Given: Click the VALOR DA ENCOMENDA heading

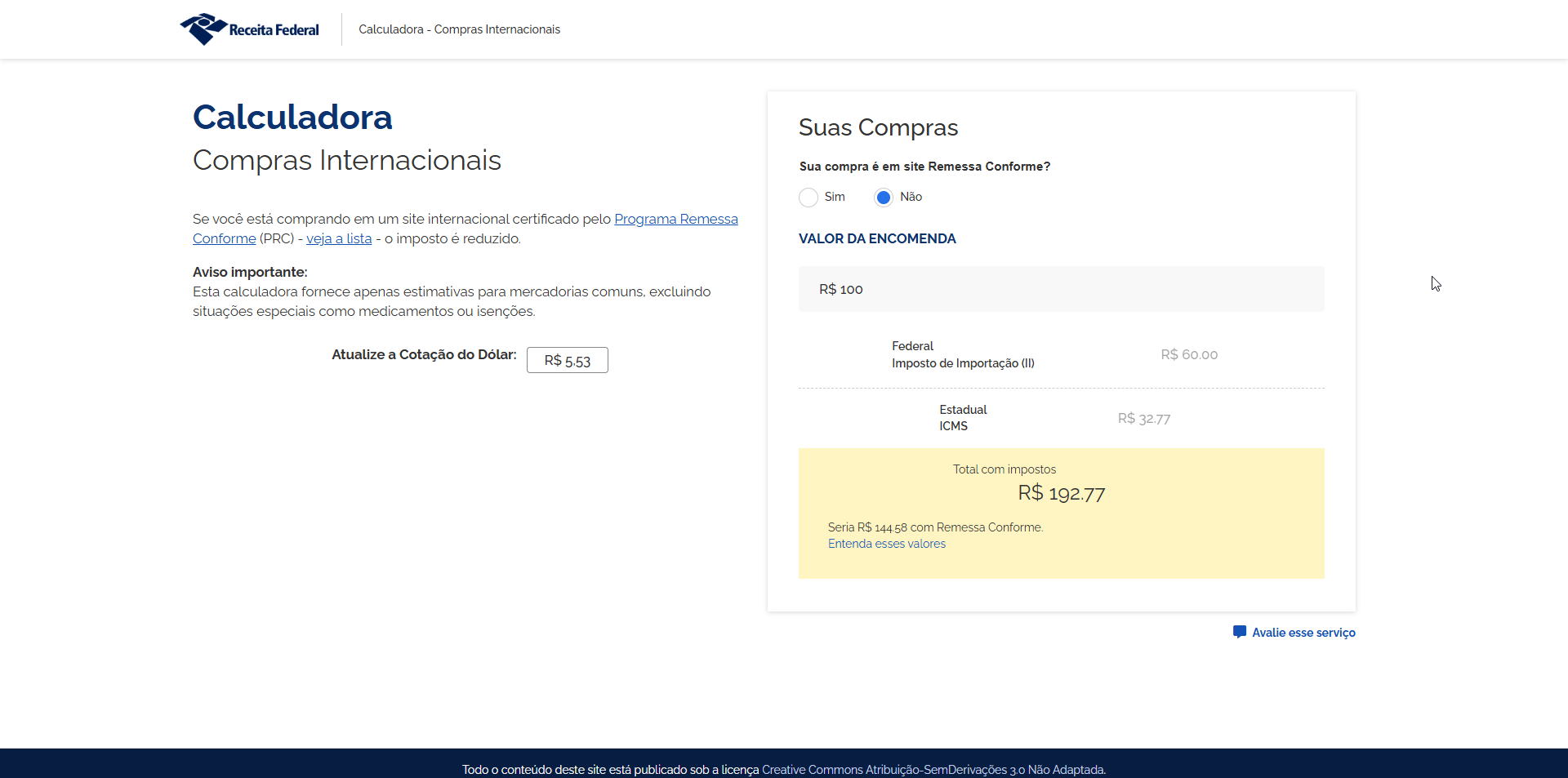Looking at the screenshot, I should pos(877,238).
